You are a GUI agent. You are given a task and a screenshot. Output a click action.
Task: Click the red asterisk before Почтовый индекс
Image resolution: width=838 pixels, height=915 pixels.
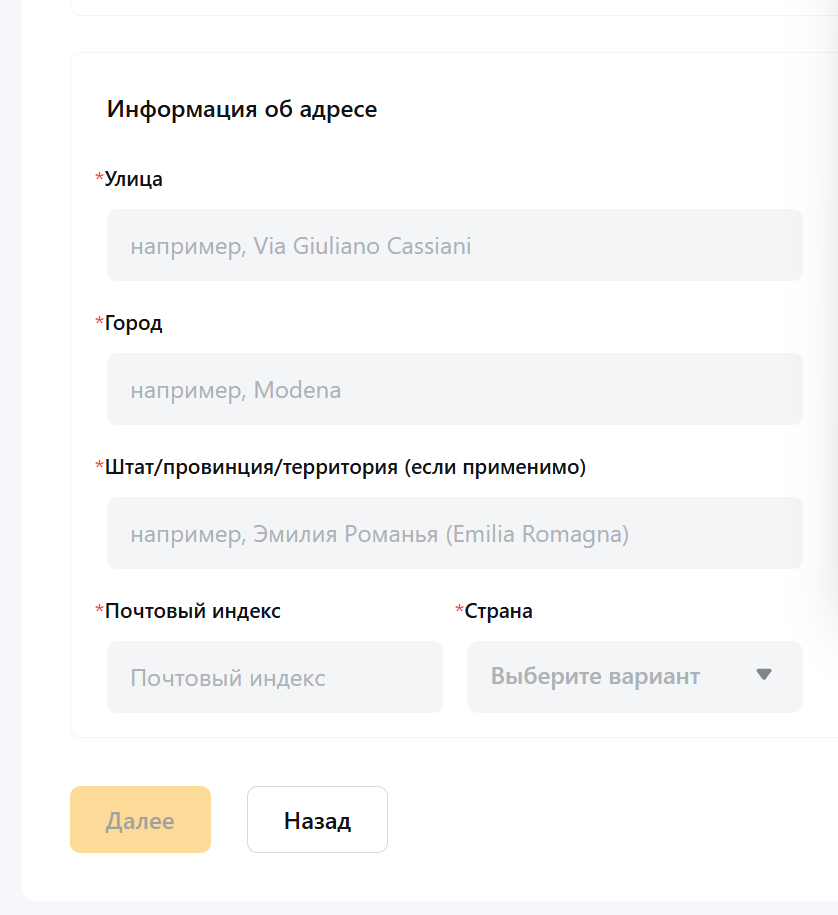tap(99, 610)
